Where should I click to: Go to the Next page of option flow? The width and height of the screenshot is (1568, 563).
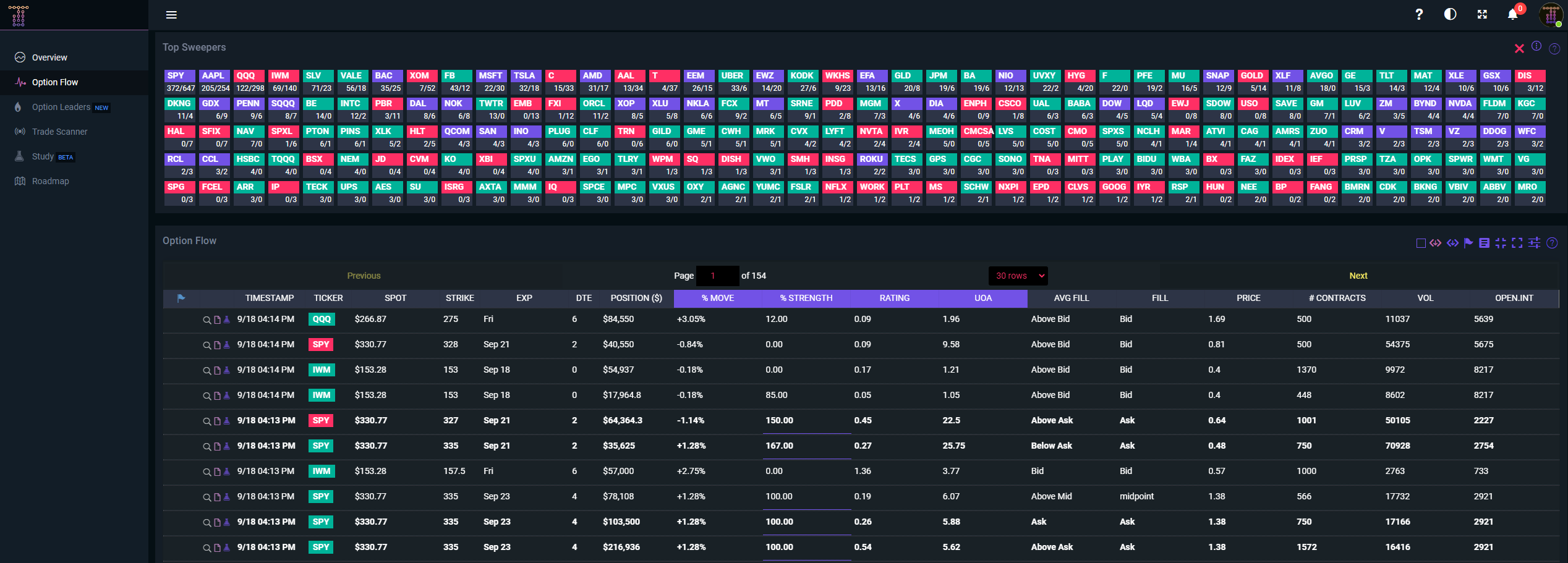click(1358, 276)
